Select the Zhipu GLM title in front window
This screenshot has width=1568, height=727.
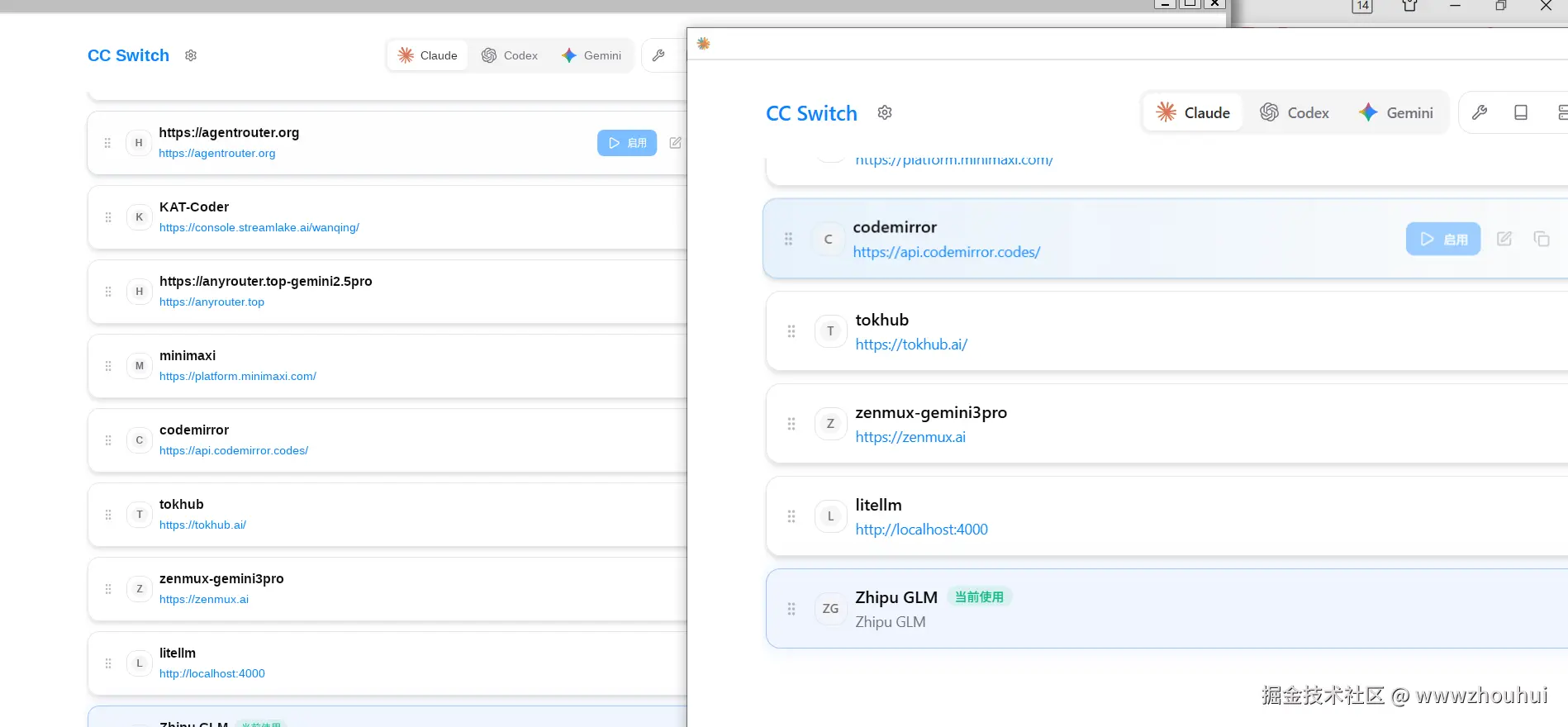(x=896, y=597)
